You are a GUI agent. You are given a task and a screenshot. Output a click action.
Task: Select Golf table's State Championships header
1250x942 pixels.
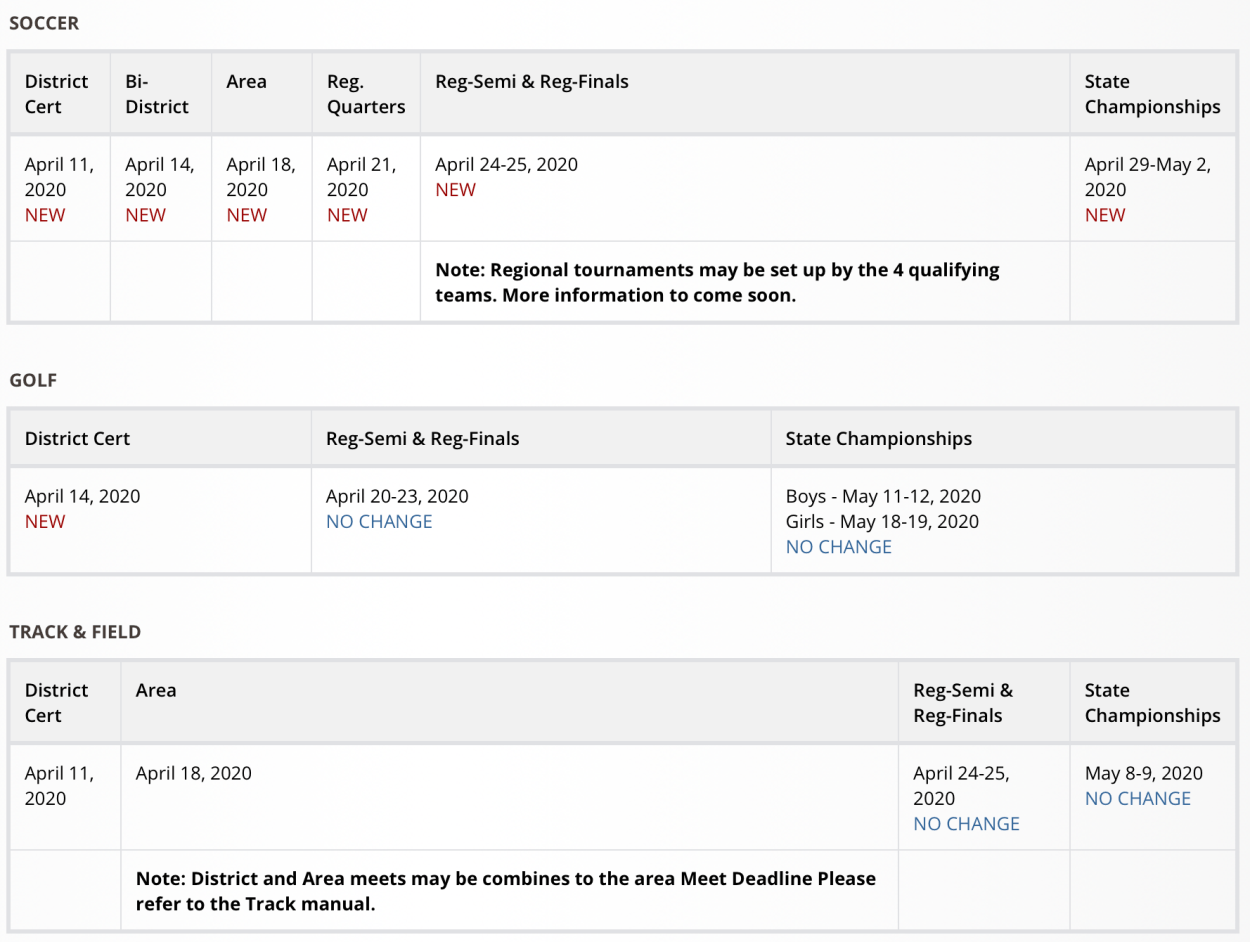[x=878, y=438]
